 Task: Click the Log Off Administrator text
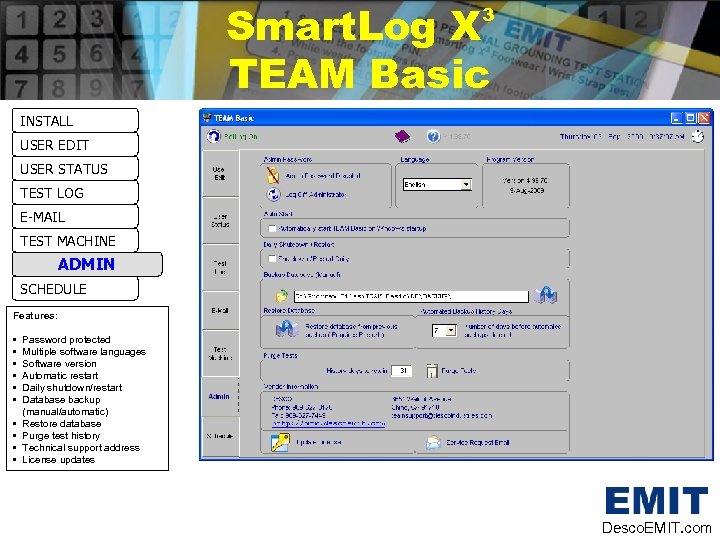pyautogui.click(x=315, y=195)
